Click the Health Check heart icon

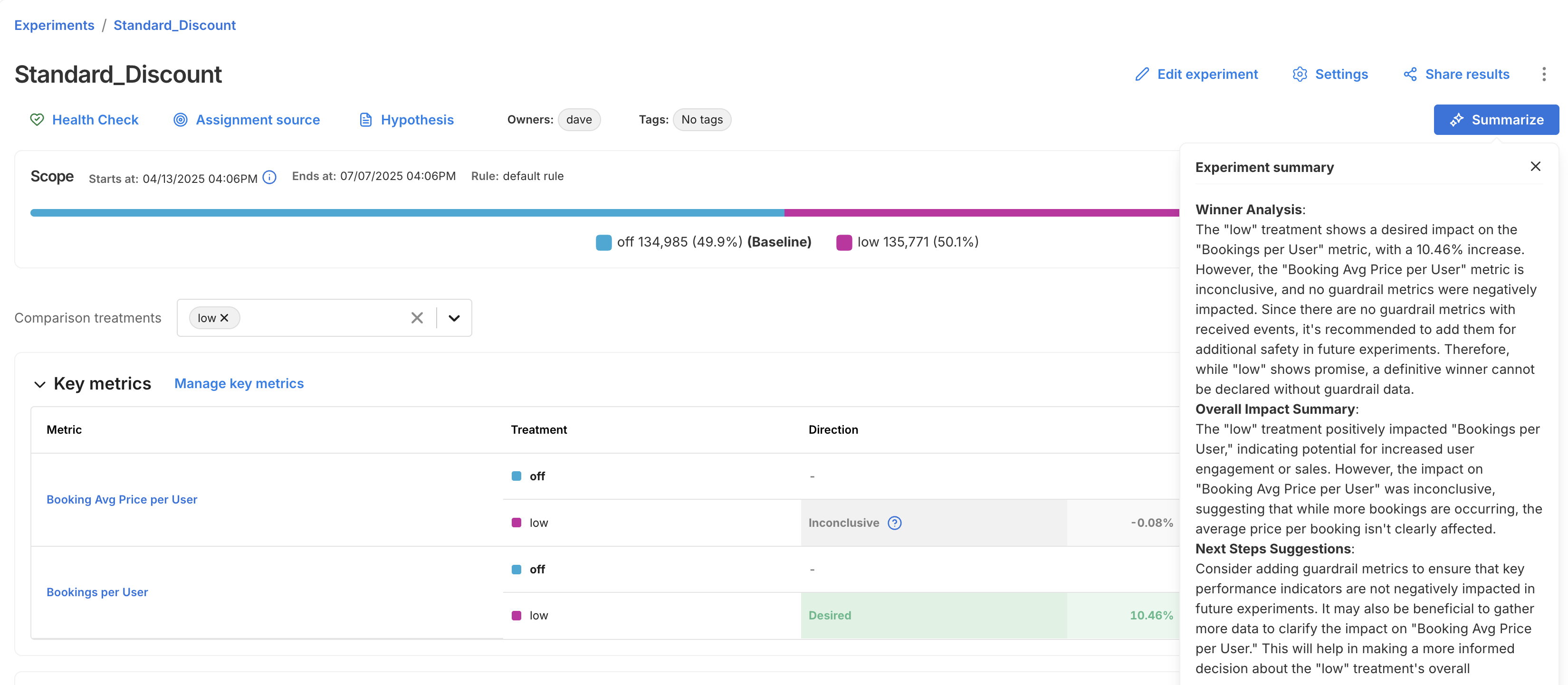37,120
